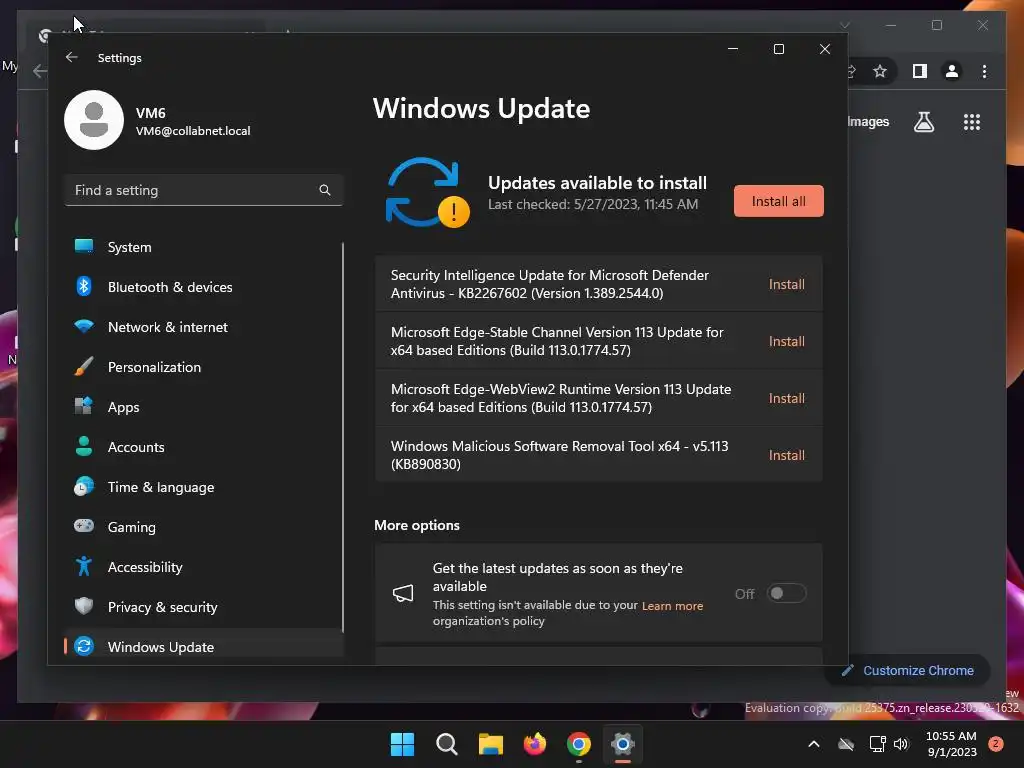The image size is (1024, 768).
Task: Open Privacy & security settings
Action: point(203,607)
